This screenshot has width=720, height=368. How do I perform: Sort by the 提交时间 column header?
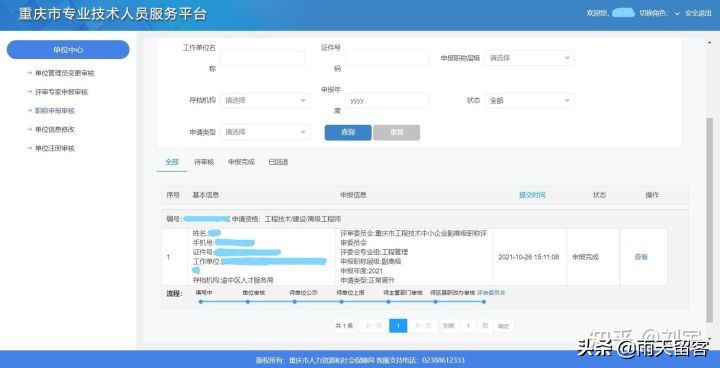coord(532,195)
